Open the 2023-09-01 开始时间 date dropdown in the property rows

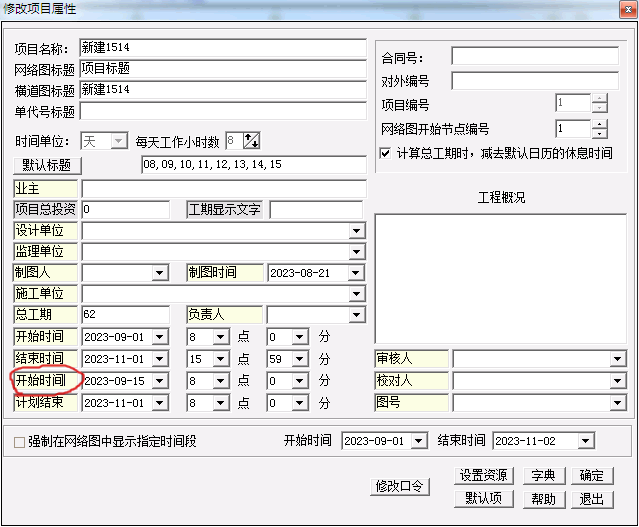tap(160, 337)
